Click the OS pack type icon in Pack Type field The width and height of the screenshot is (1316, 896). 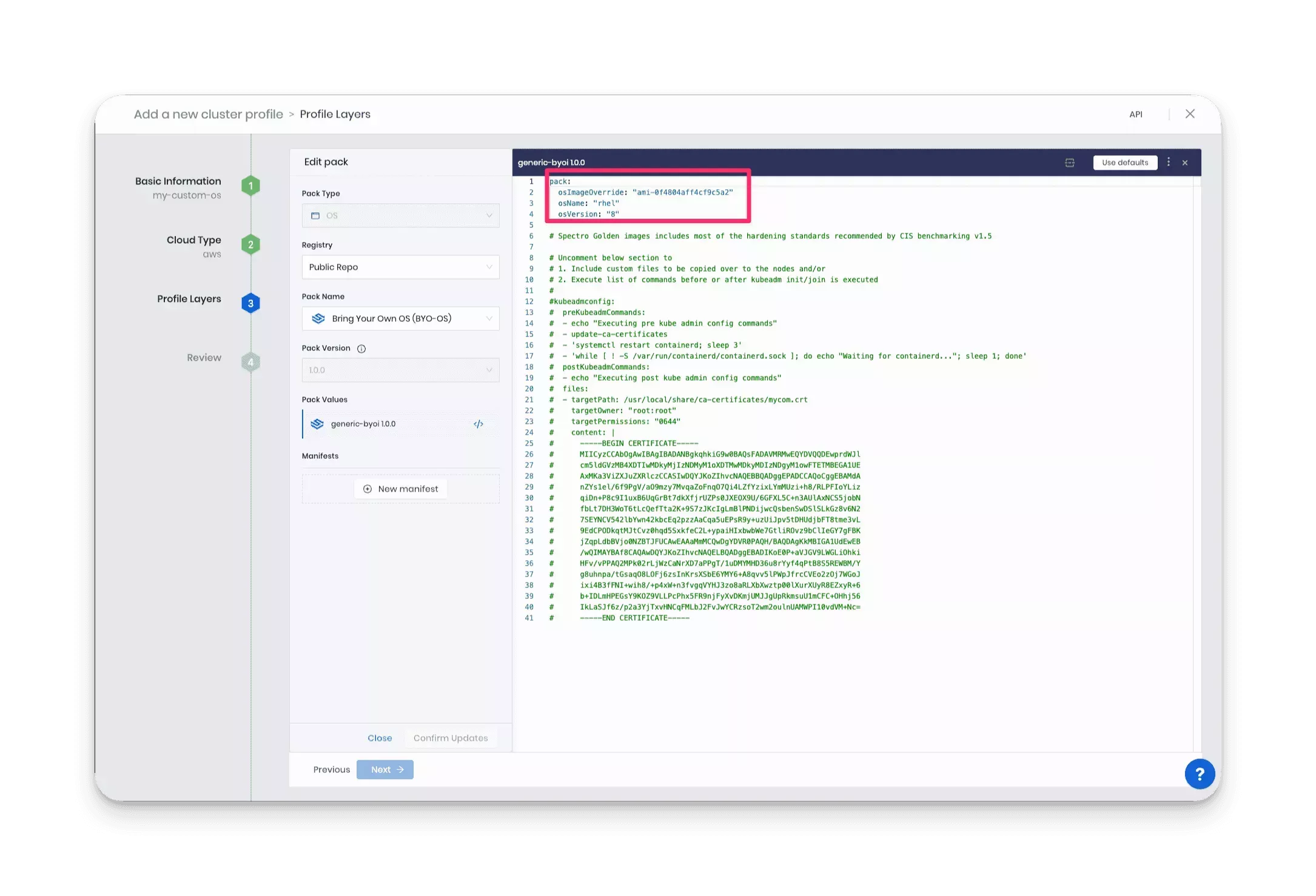click(x=315, y=215)
